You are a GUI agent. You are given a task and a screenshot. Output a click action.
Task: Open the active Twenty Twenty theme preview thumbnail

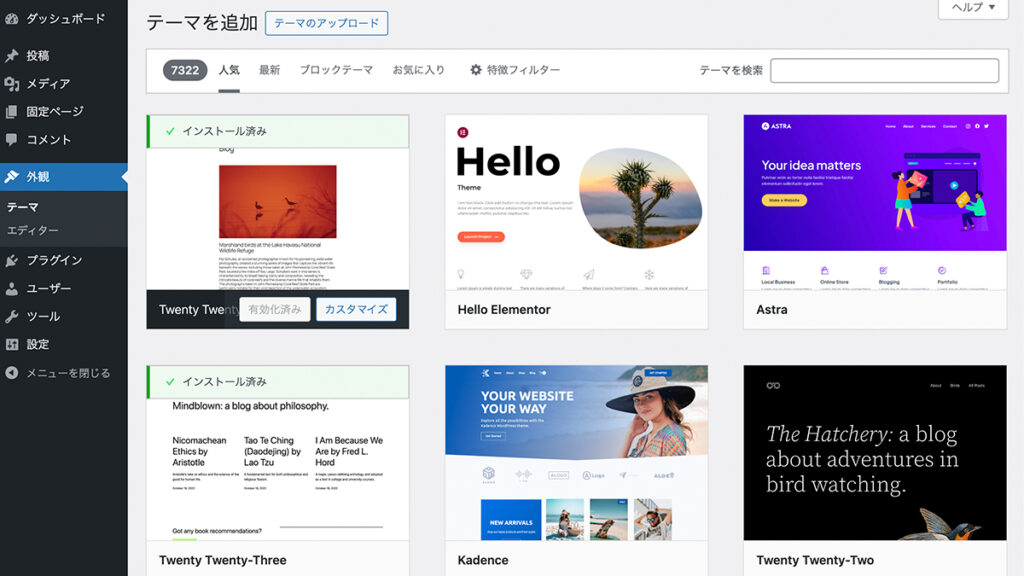278,219
